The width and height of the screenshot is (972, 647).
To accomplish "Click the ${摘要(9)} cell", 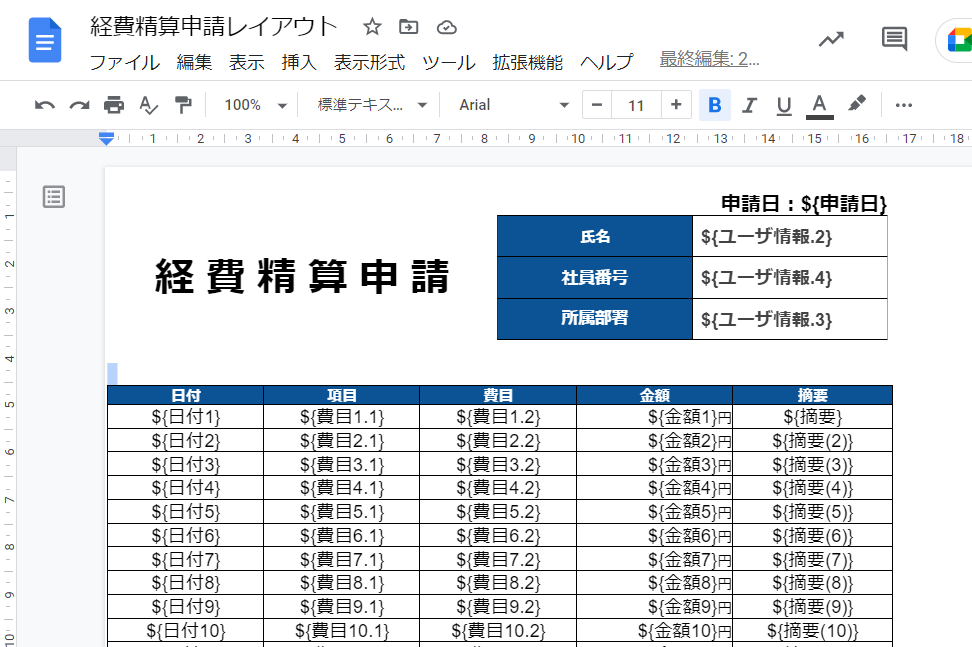I will click(x=813, y=607).
